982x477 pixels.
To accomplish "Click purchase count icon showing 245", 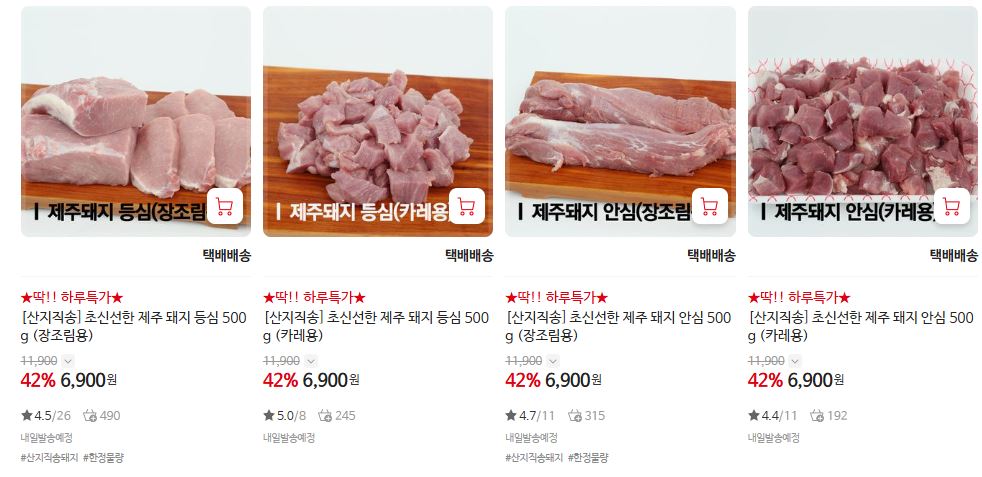I will [x=325, y=416].
